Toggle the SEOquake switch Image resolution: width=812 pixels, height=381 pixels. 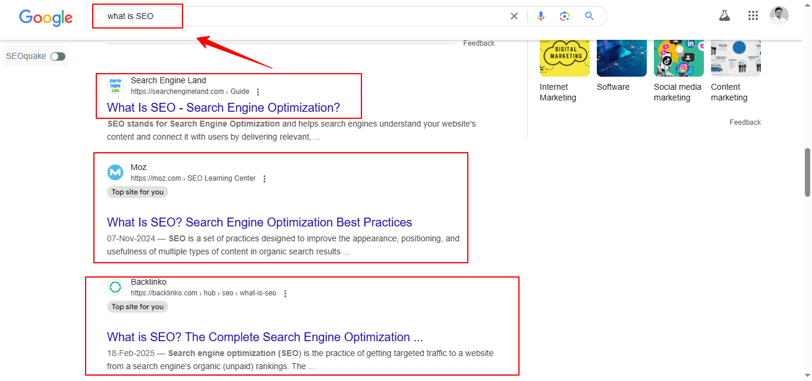(58, 56)
